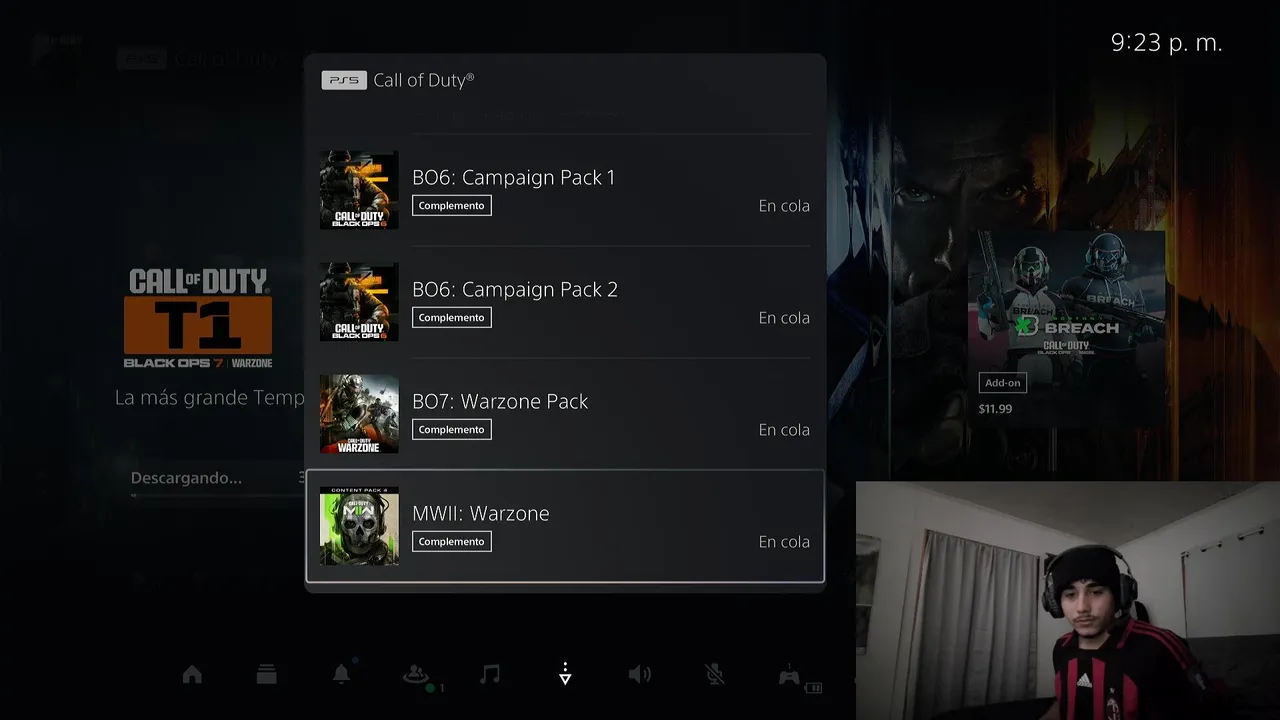Screen dimensions: 1280x720
Task: Click the La más grande Temp text
Action: coord(210,398)
